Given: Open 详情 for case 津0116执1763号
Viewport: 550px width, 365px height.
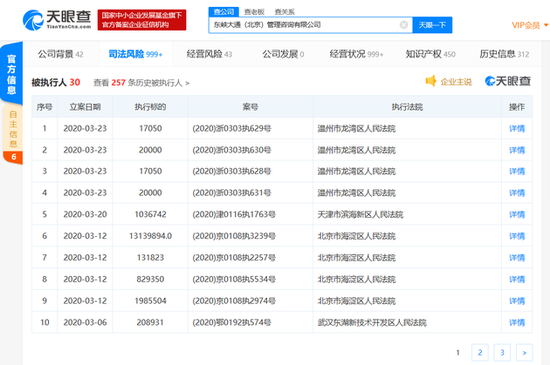Looking at the screenshot, I should click(x=517, y=215).
